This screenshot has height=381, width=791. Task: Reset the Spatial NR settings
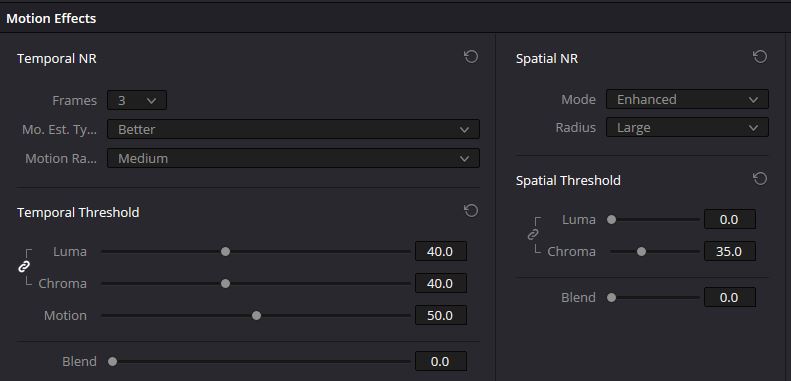[x=760, y=57]
